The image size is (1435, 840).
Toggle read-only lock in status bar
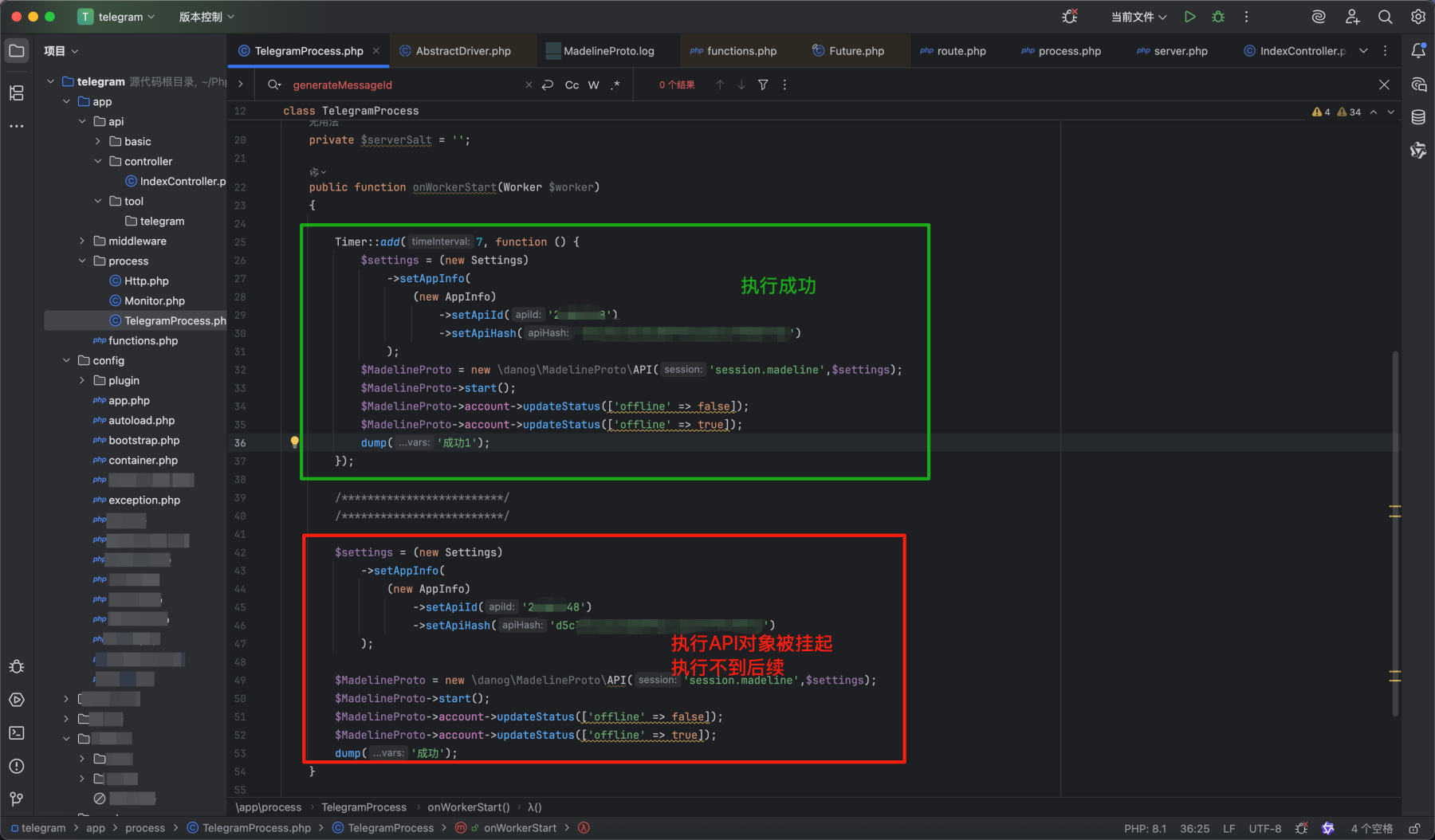coord(1414,828)
